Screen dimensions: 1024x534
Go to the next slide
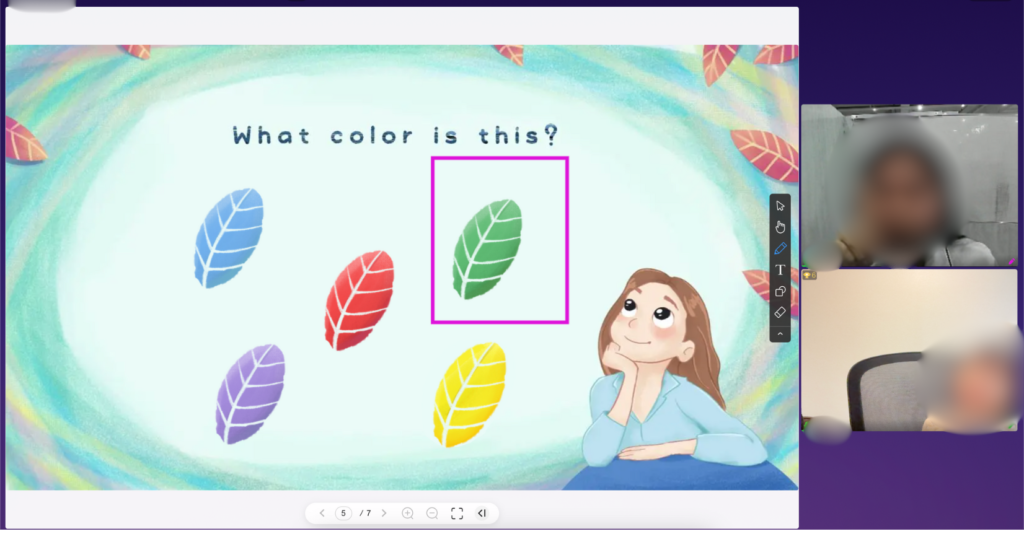pos(384,513)
